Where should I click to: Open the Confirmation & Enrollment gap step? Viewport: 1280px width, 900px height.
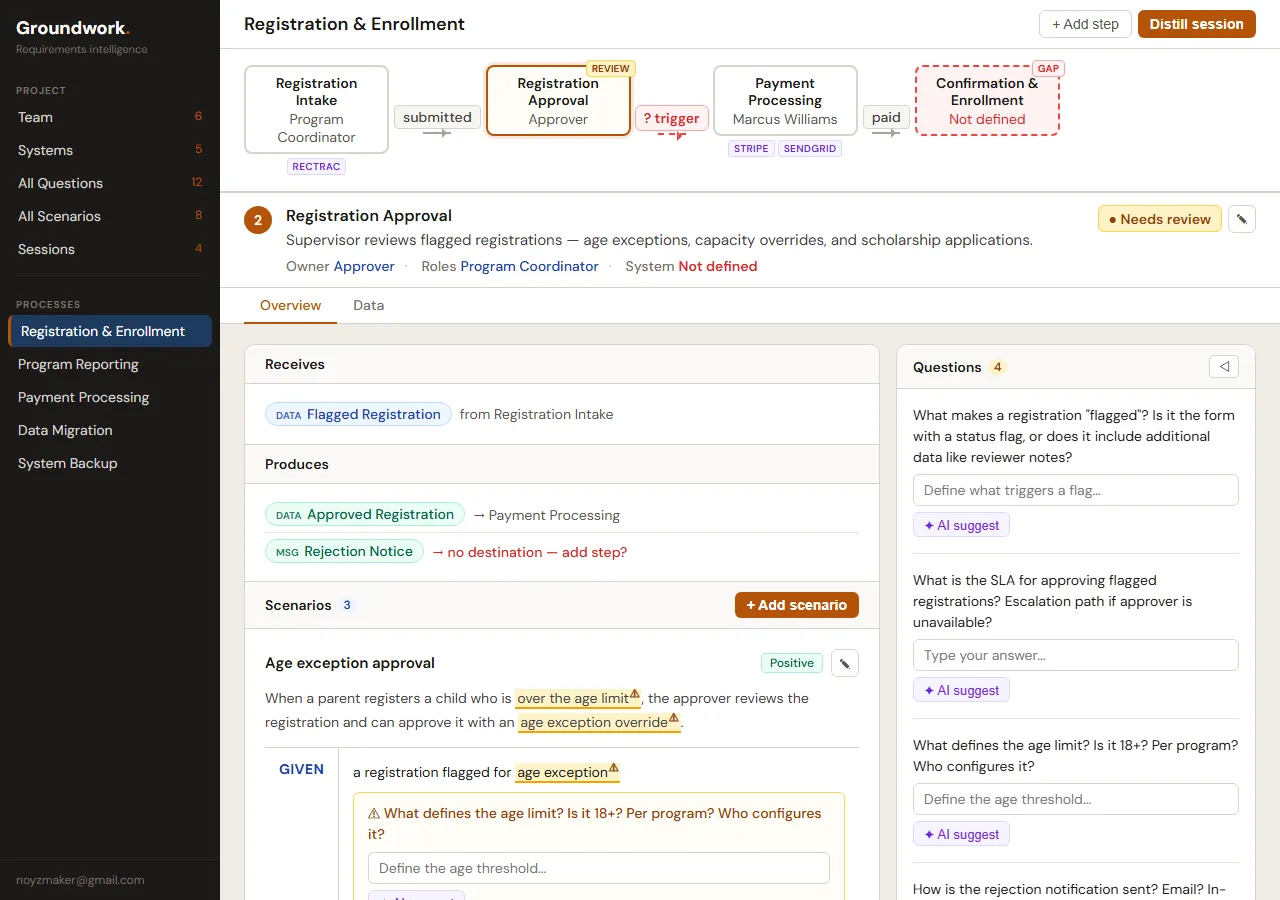(986, 101)
